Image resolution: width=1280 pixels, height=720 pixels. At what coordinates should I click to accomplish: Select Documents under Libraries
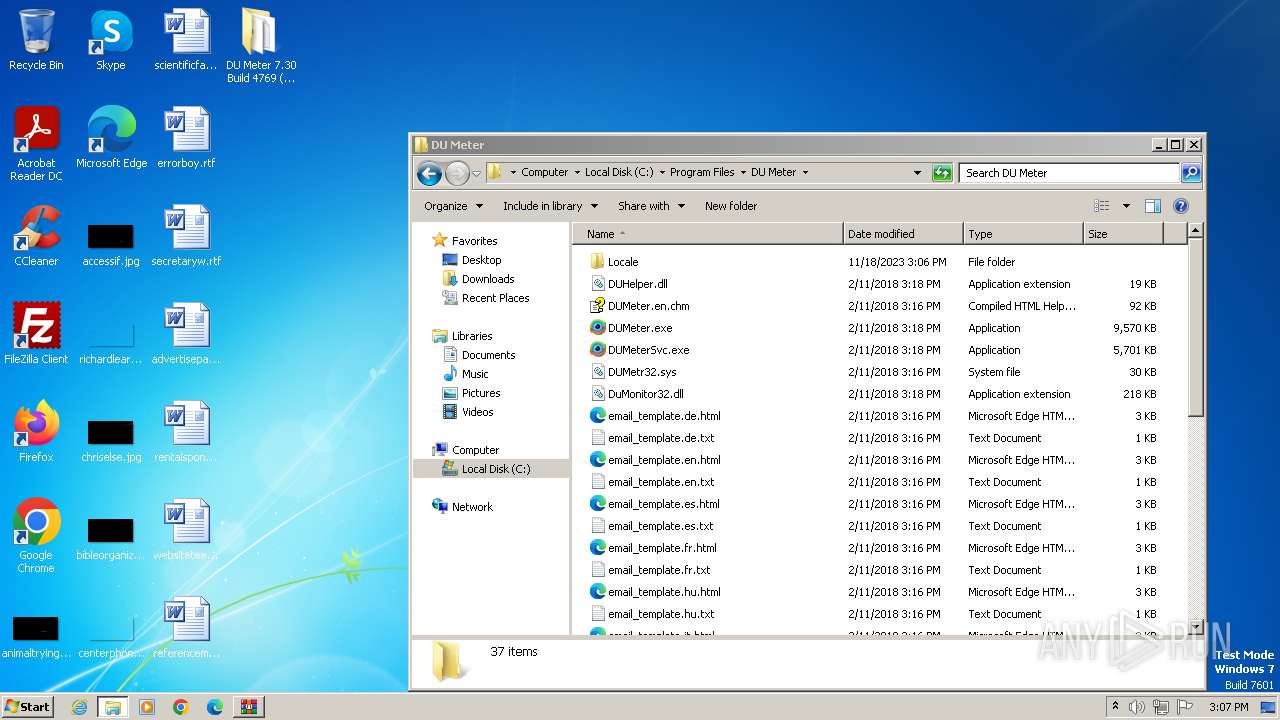(x=488, y=355)
